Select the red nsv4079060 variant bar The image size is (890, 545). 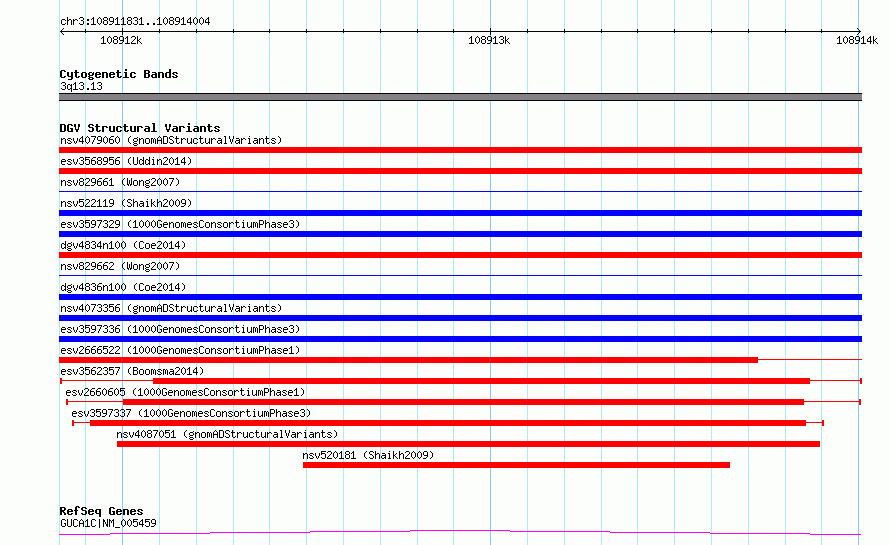(x=460, y=150)
